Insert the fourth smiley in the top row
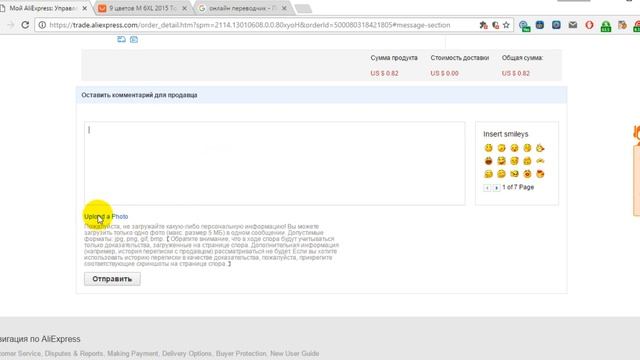Image resolution: width=640 pixels, height=360 pixels. coord(527,148)
